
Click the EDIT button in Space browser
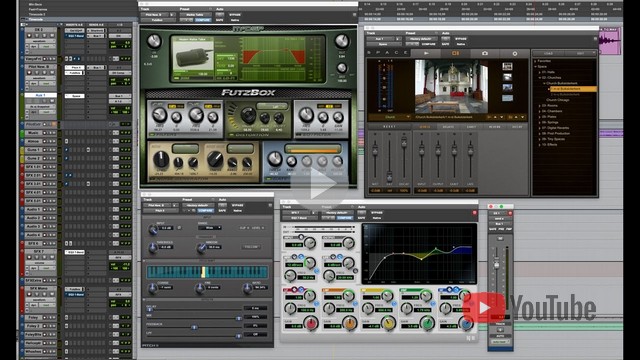(580, 53)
